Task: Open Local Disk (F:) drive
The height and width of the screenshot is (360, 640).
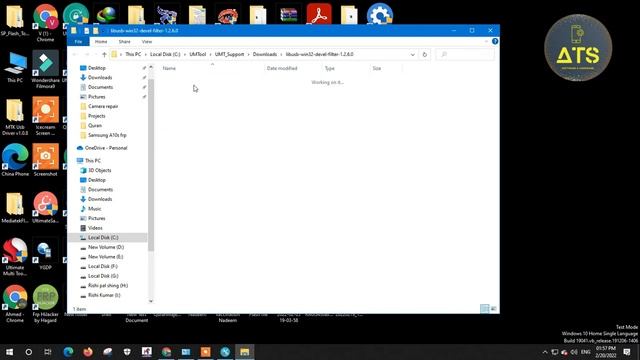Action: [103, 266]
